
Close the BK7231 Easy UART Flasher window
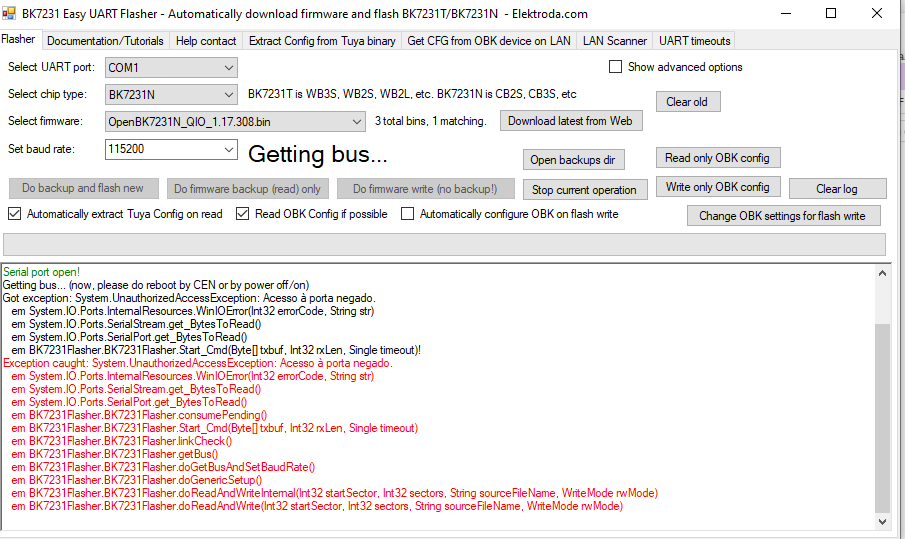pos(876,13)
